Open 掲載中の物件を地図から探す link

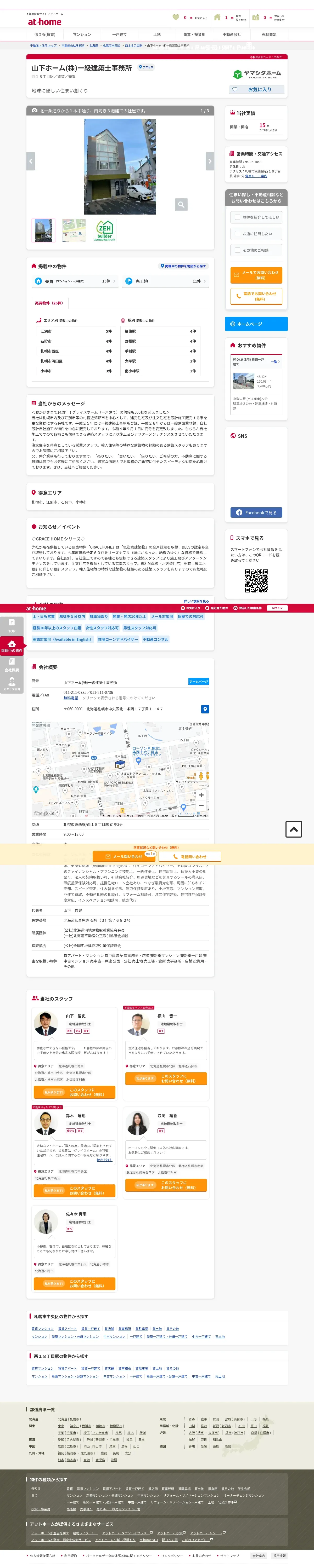pos(183,266)
